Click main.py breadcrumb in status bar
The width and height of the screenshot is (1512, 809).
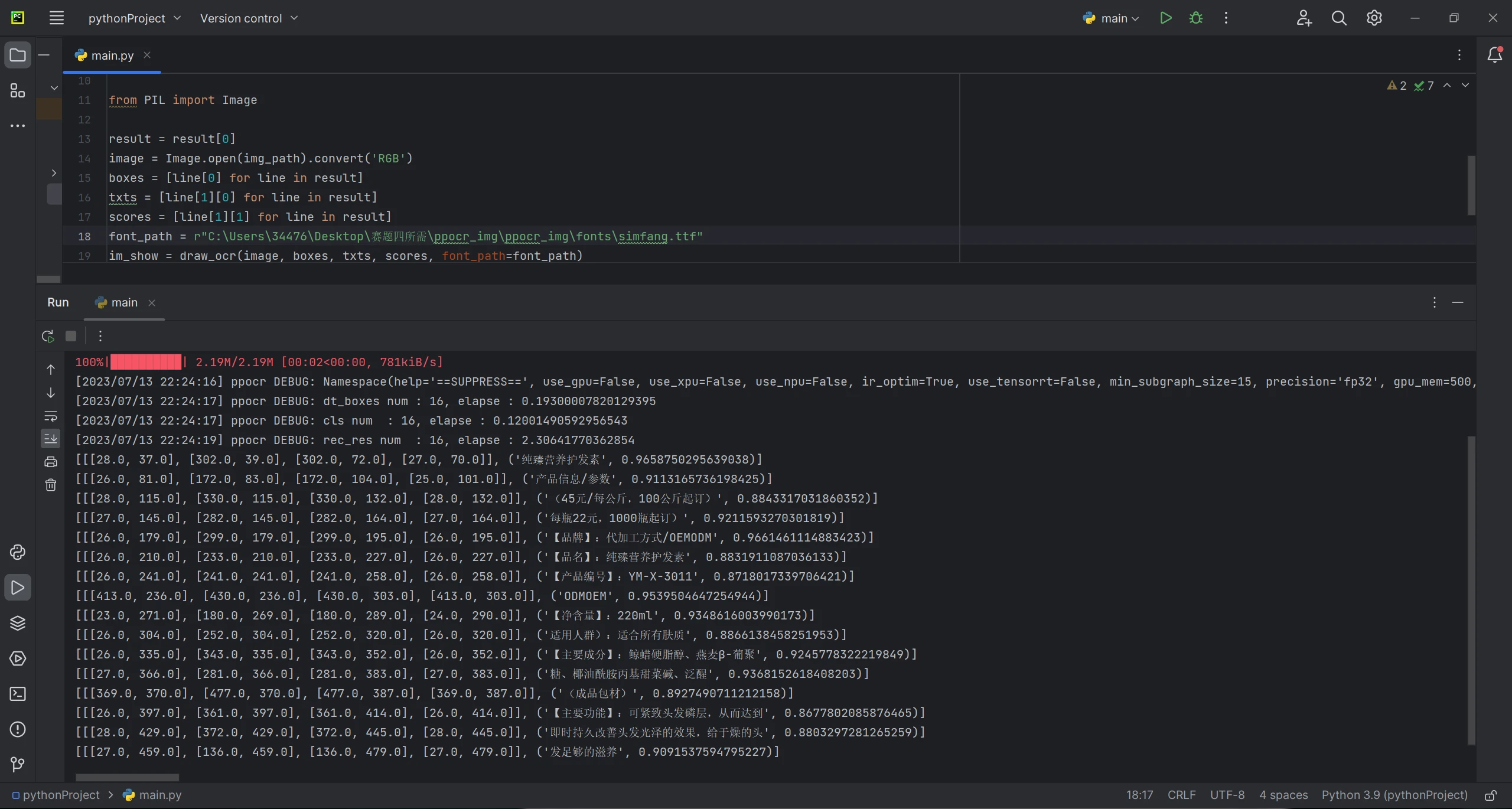pyautogui.click(x=152, y=795)
